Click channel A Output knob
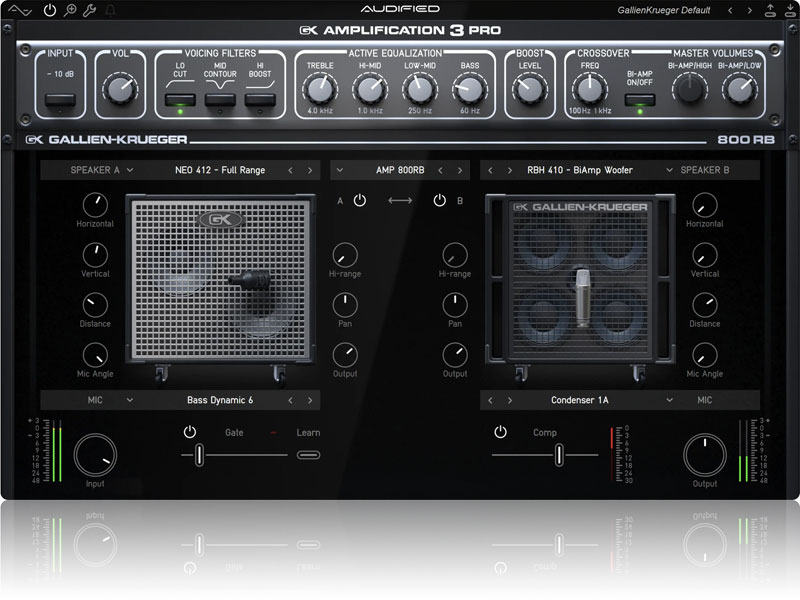The height and width of the screenshot is (600, 800). pyautogui.click(x=345, y=355)
